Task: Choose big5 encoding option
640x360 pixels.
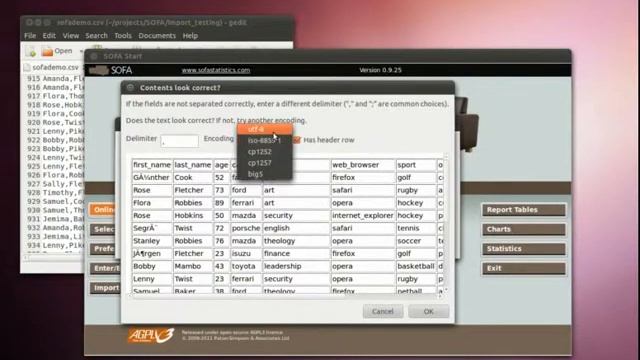Action: click(264, 173)
